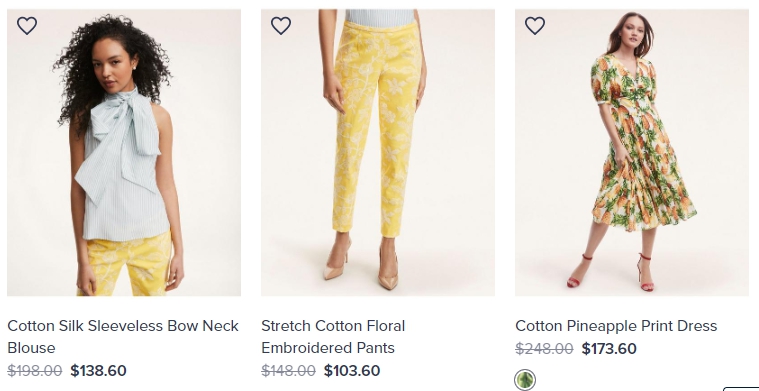Open the pineapple print dress product photo
This screenshot has height=391, width=759.
pos(632,152)
